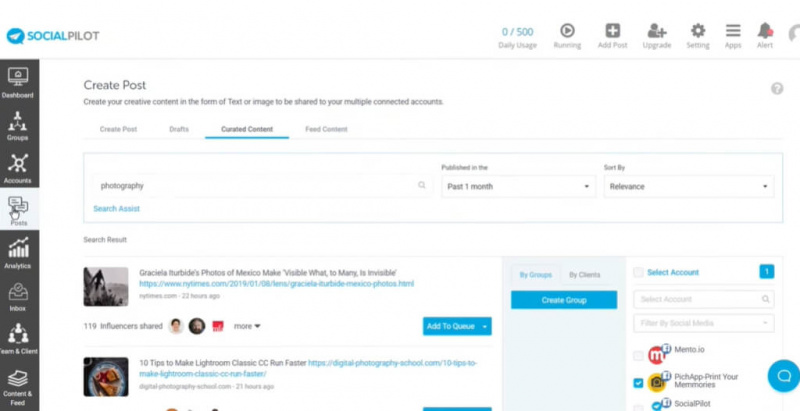
Task: Open the Search Assist link
Action: coord(116,209)
